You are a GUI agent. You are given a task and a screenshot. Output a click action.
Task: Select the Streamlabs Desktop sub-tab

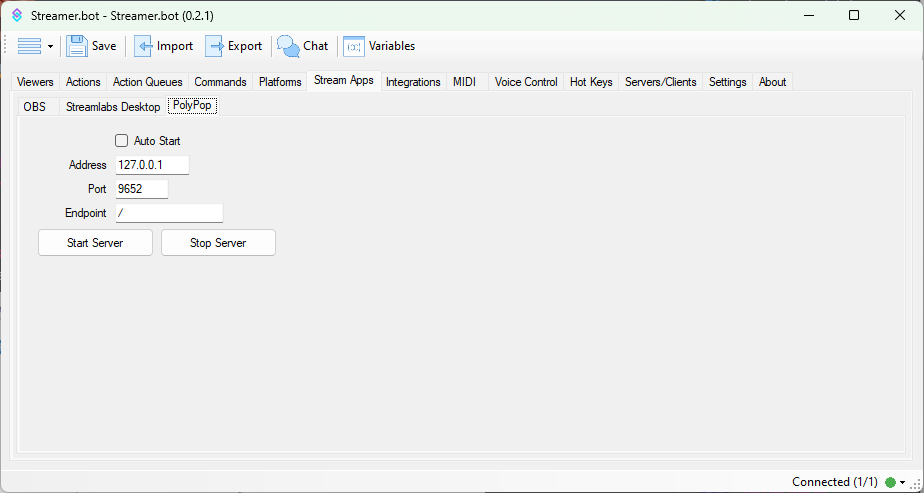[113, 106]
